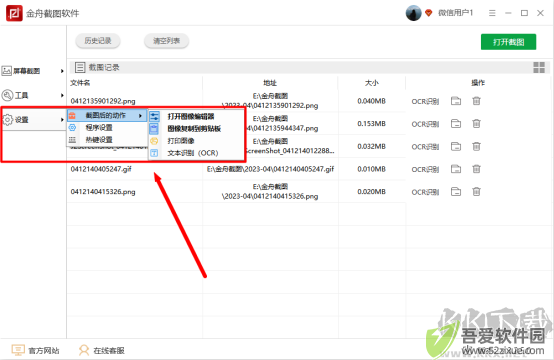
Task: Delete the 0412140405247.gif entry via trash icon
Action: click(476, 169)
